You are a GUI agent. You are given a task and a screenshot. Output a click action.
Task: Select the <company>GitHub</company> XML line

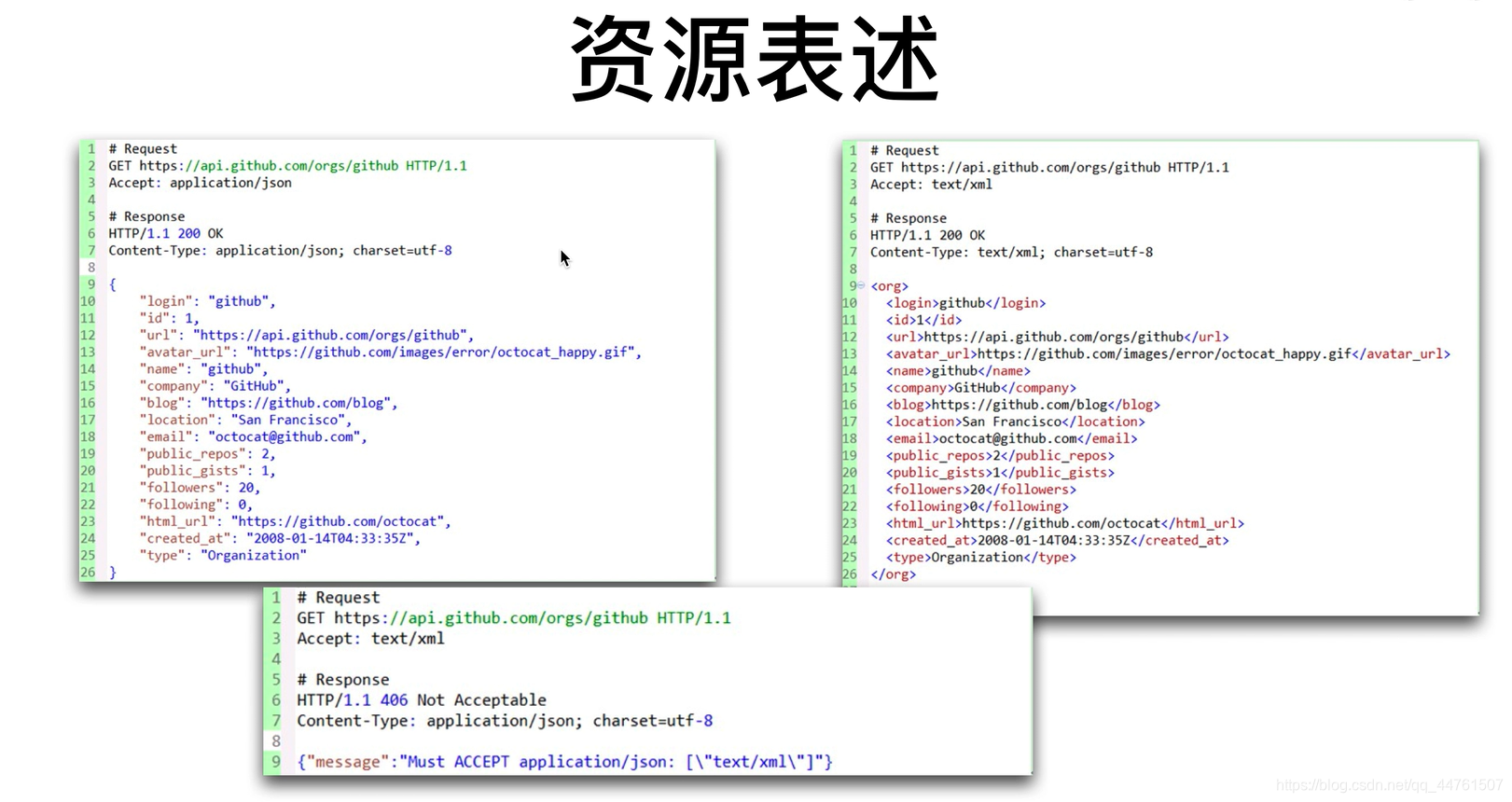980,388
